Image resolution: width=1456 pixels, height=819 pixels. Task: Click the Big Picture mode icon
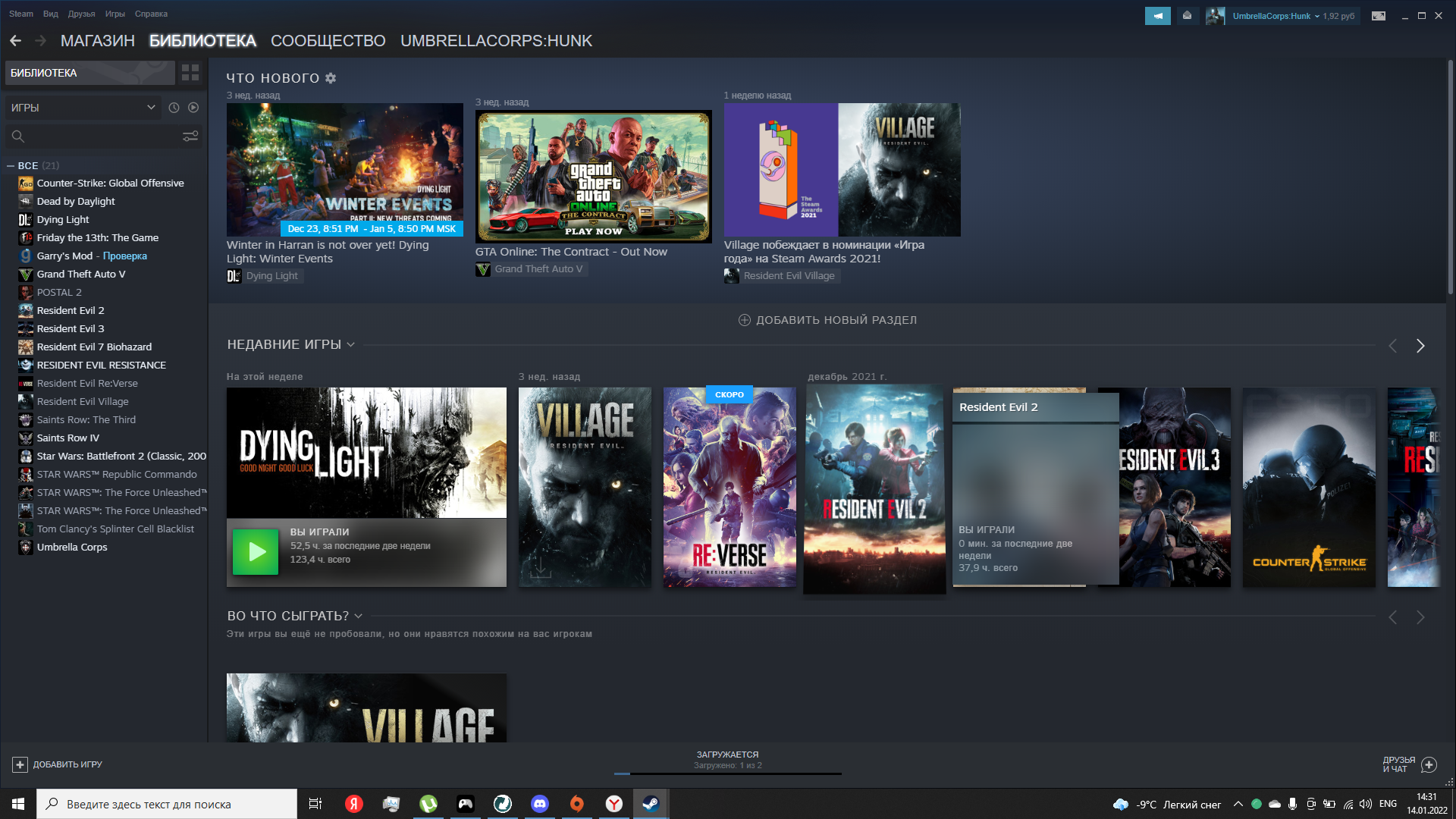coord(1379,16)
